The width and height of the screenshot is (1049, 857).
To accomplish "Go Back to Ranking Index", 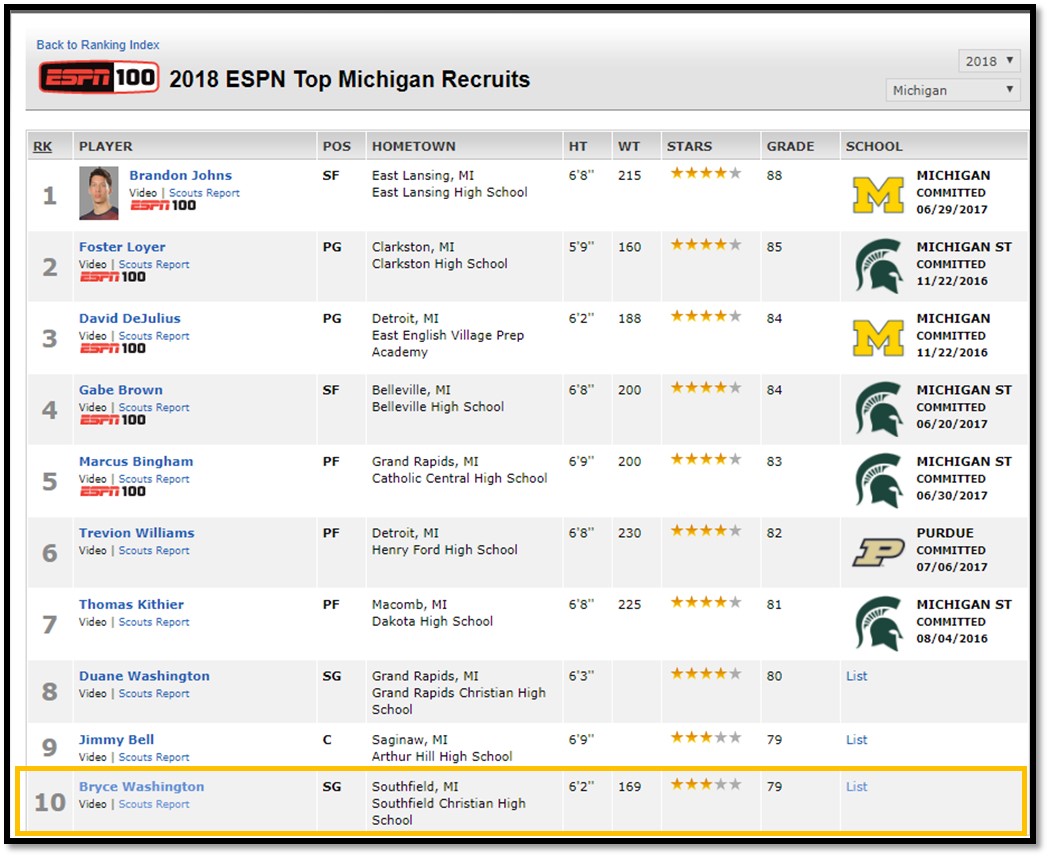I will tap(98, 45).
